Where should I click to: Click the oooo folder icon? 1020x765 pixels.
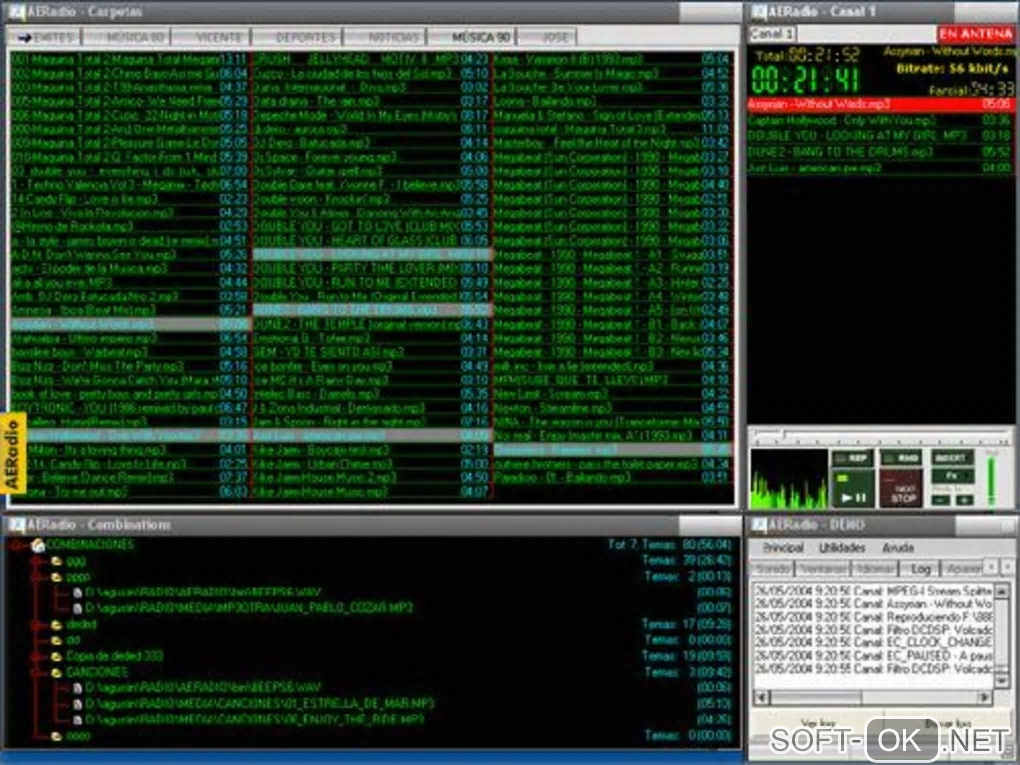point(57,736)
